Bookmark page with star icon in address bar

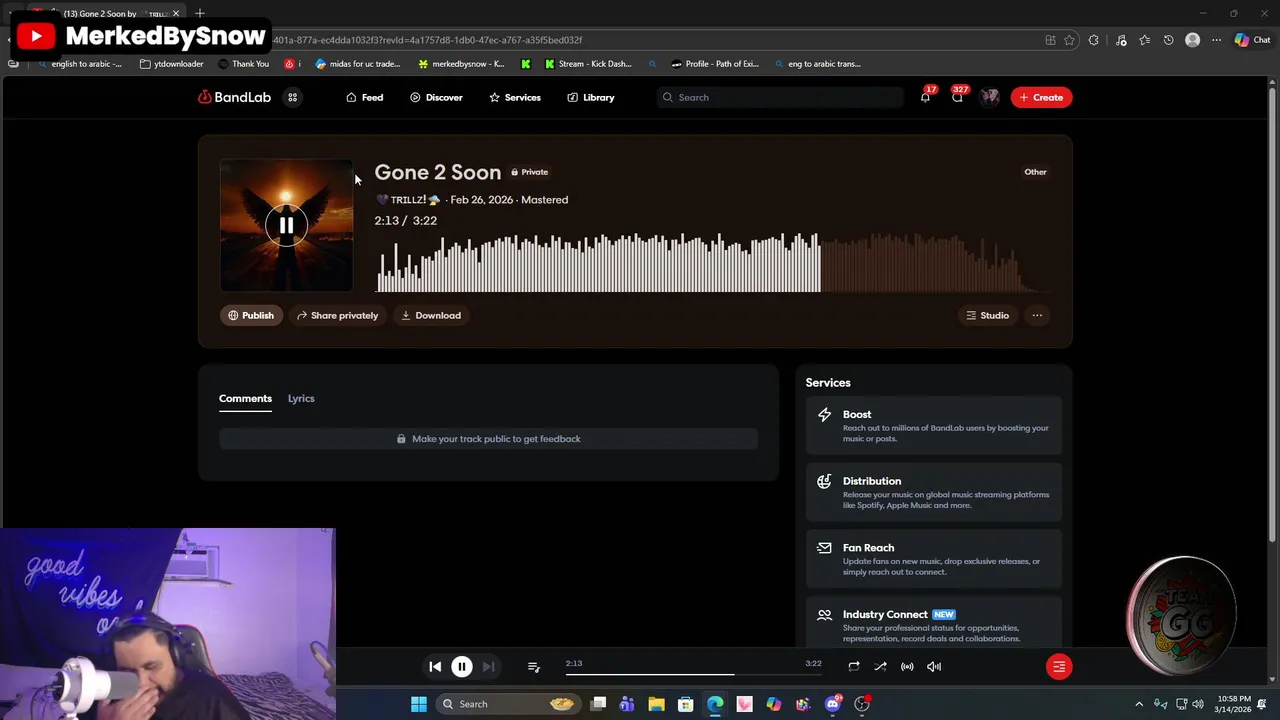pyautogui.click(x=1069, y=40)
